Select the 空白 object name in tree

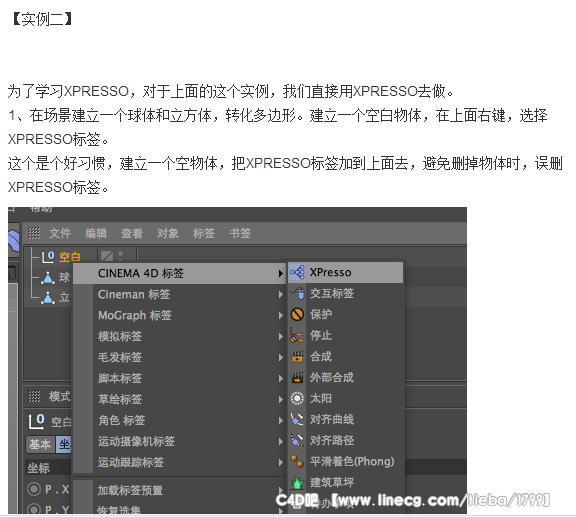(x=70, y=256)
